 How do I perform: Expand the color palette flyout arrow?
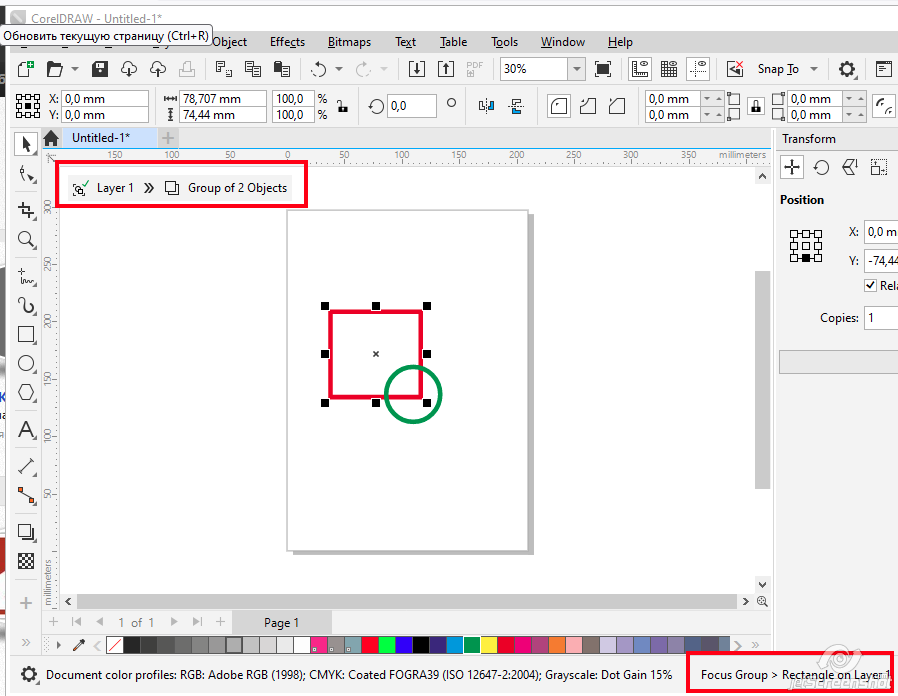[59, 646]
